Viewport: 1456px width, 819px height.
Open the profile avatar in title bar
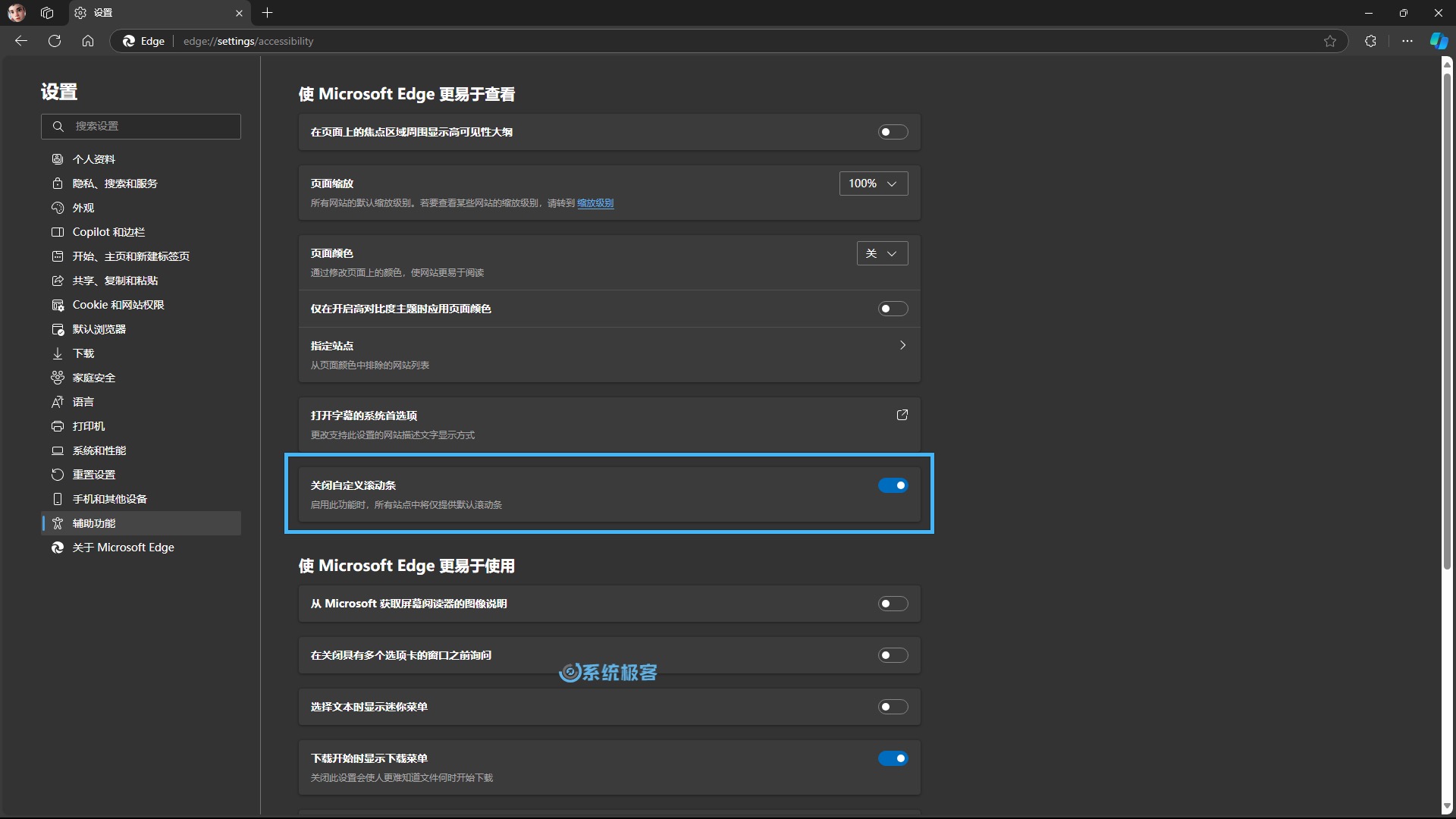(17, 13)
